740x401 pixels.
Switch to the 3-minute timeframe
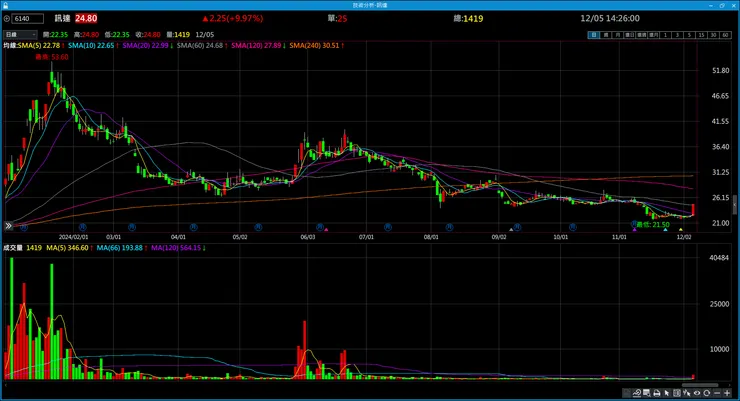[678, 35]
